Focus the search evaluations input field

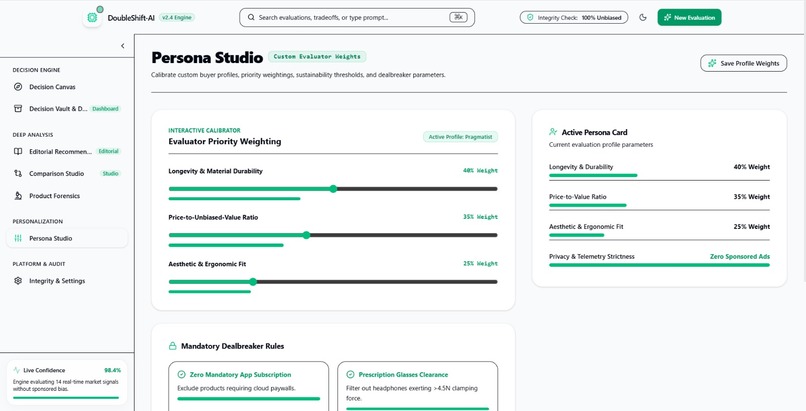point(357,17)
